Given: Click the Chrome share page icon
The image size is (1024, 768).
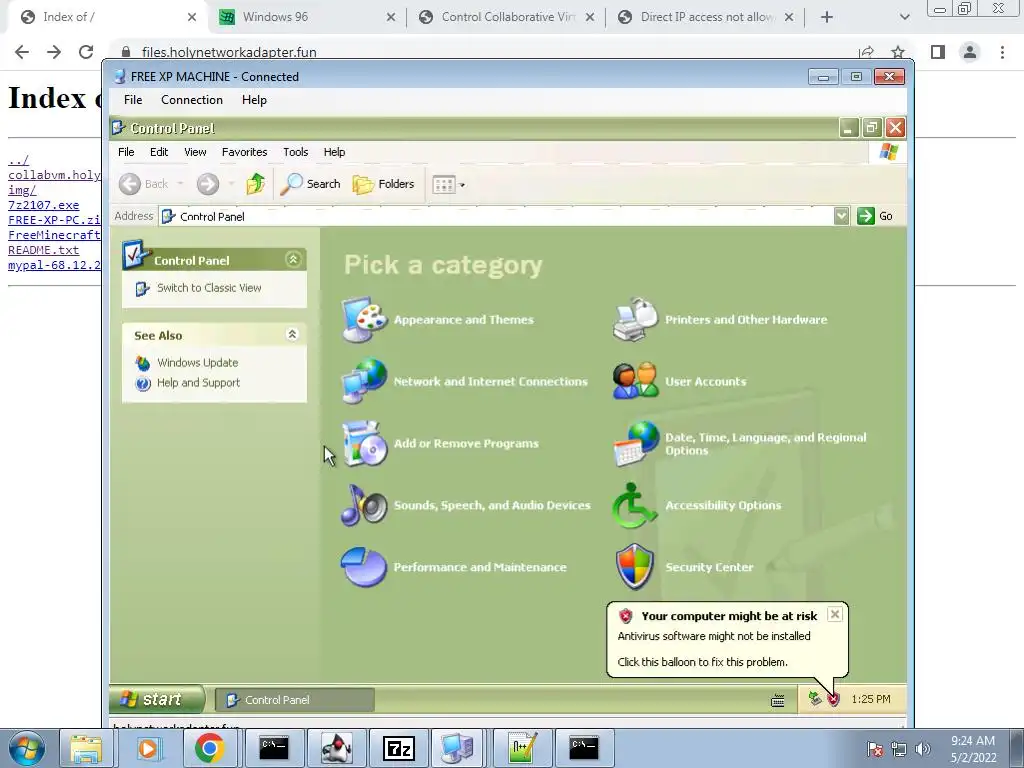Looking at the screenshot, I should 866,52.
